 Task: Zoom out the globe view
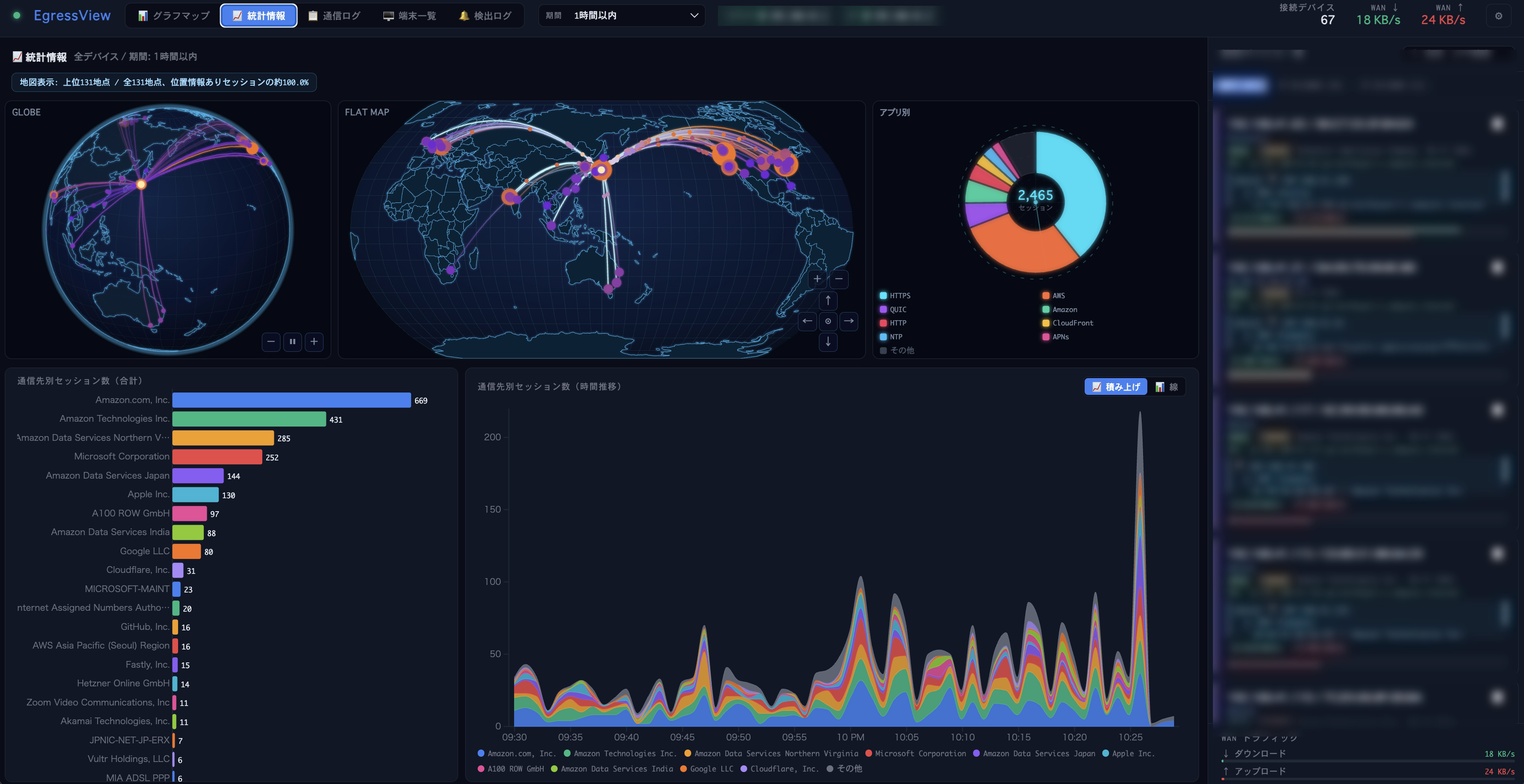tap(271, 341)
